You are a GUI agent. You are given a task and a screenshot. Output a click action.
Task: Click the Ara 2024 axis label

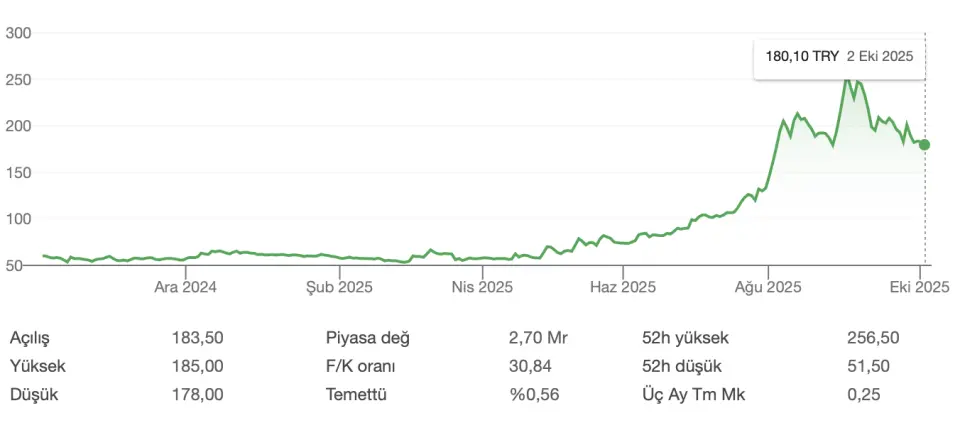click(185, 287)
